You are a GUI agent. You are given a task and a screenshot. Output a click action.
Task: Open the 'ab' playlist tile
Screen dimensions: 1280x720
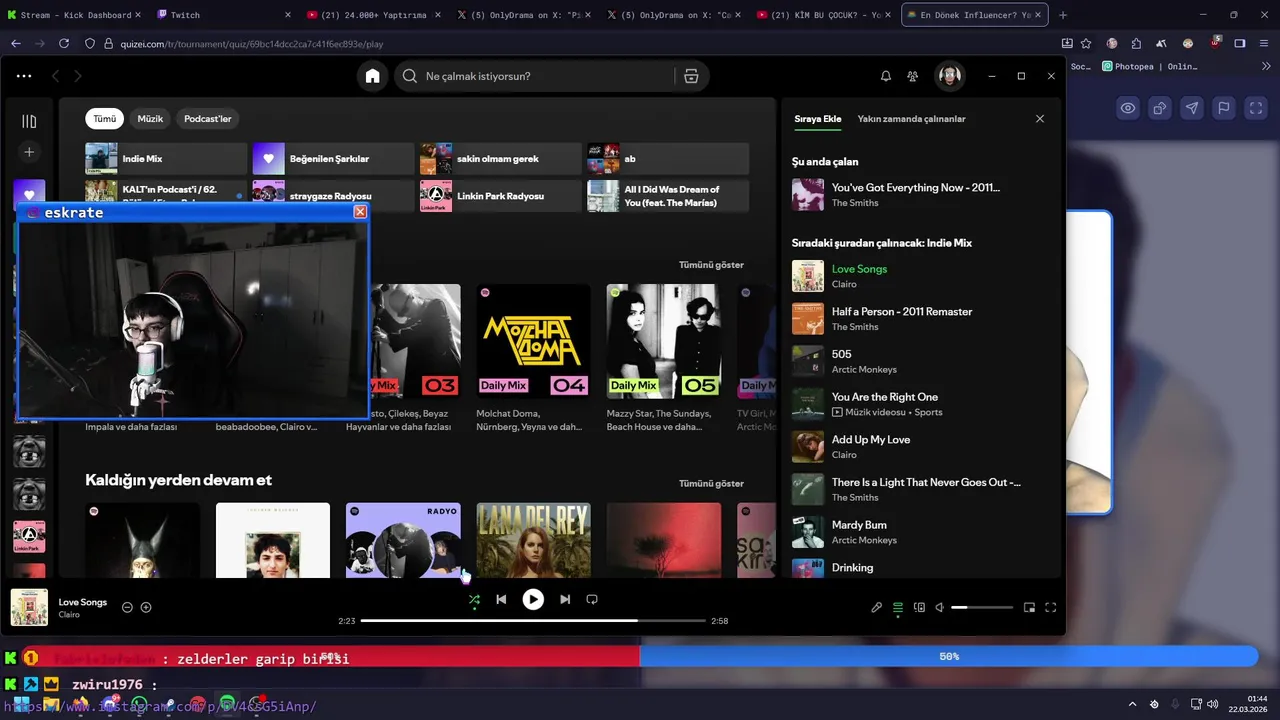pyautogui.click(x=668, y=159)
